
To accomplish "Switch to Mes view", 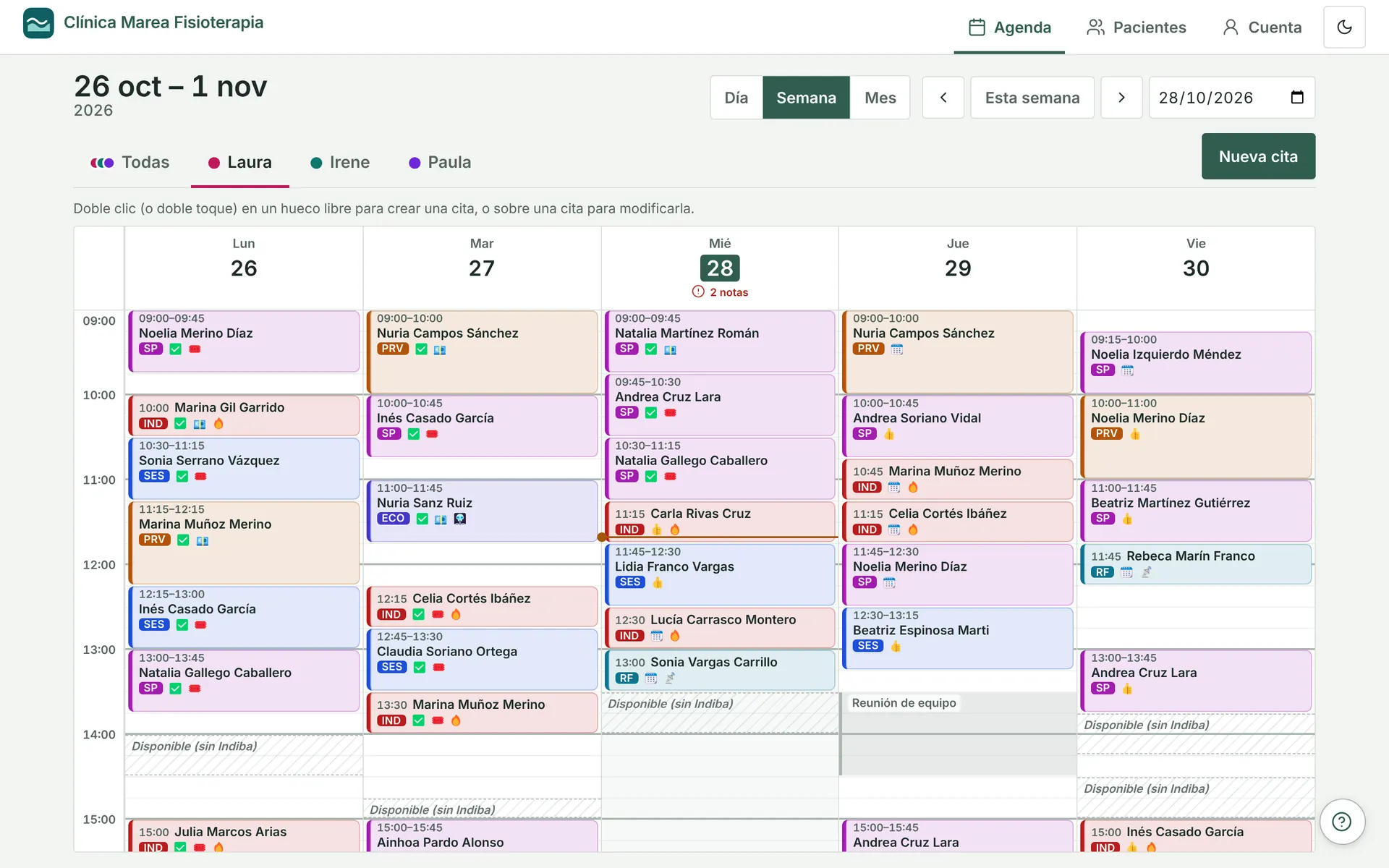I will (880, 98).
